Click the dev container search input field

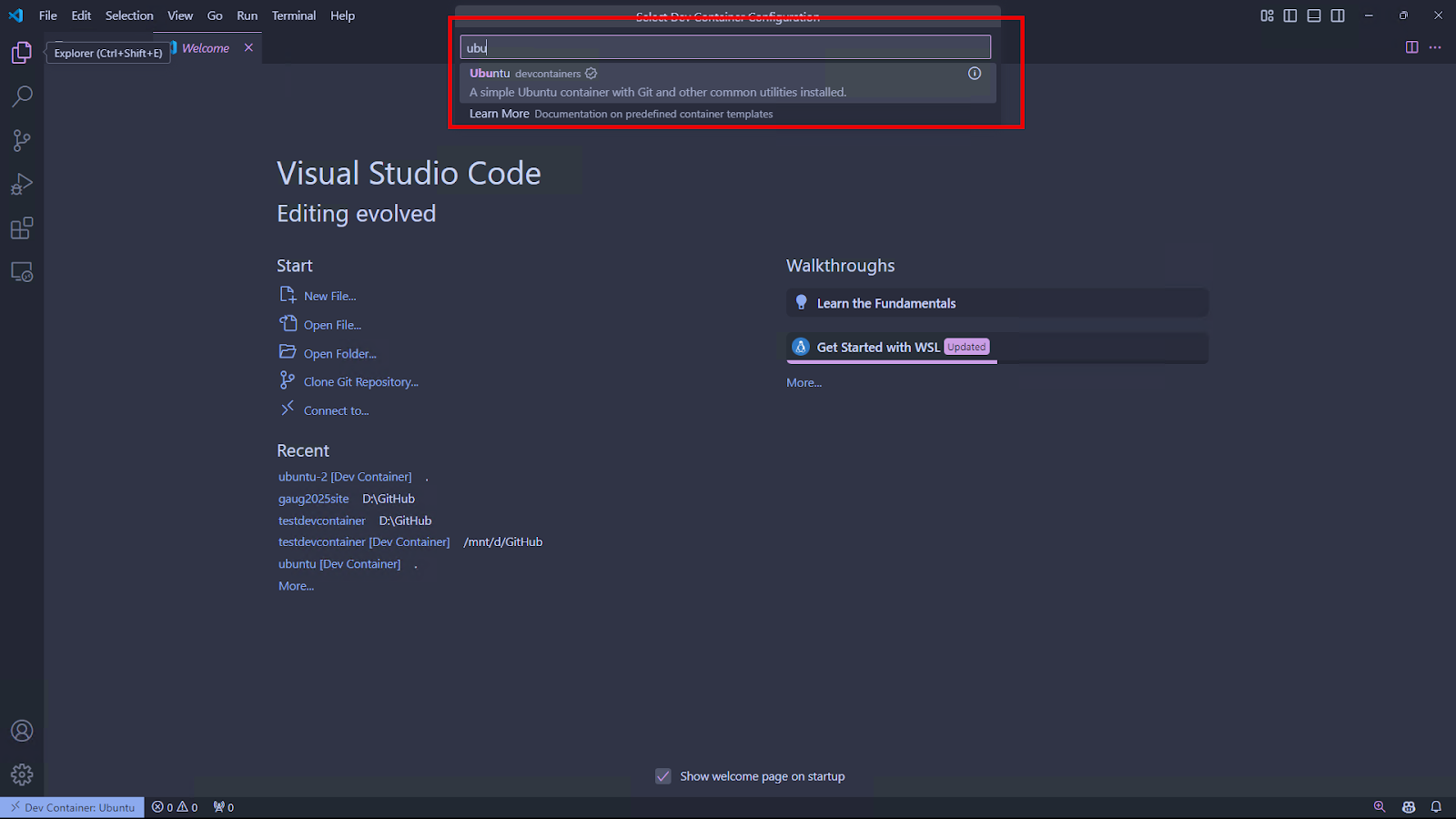tap(725, 47)
